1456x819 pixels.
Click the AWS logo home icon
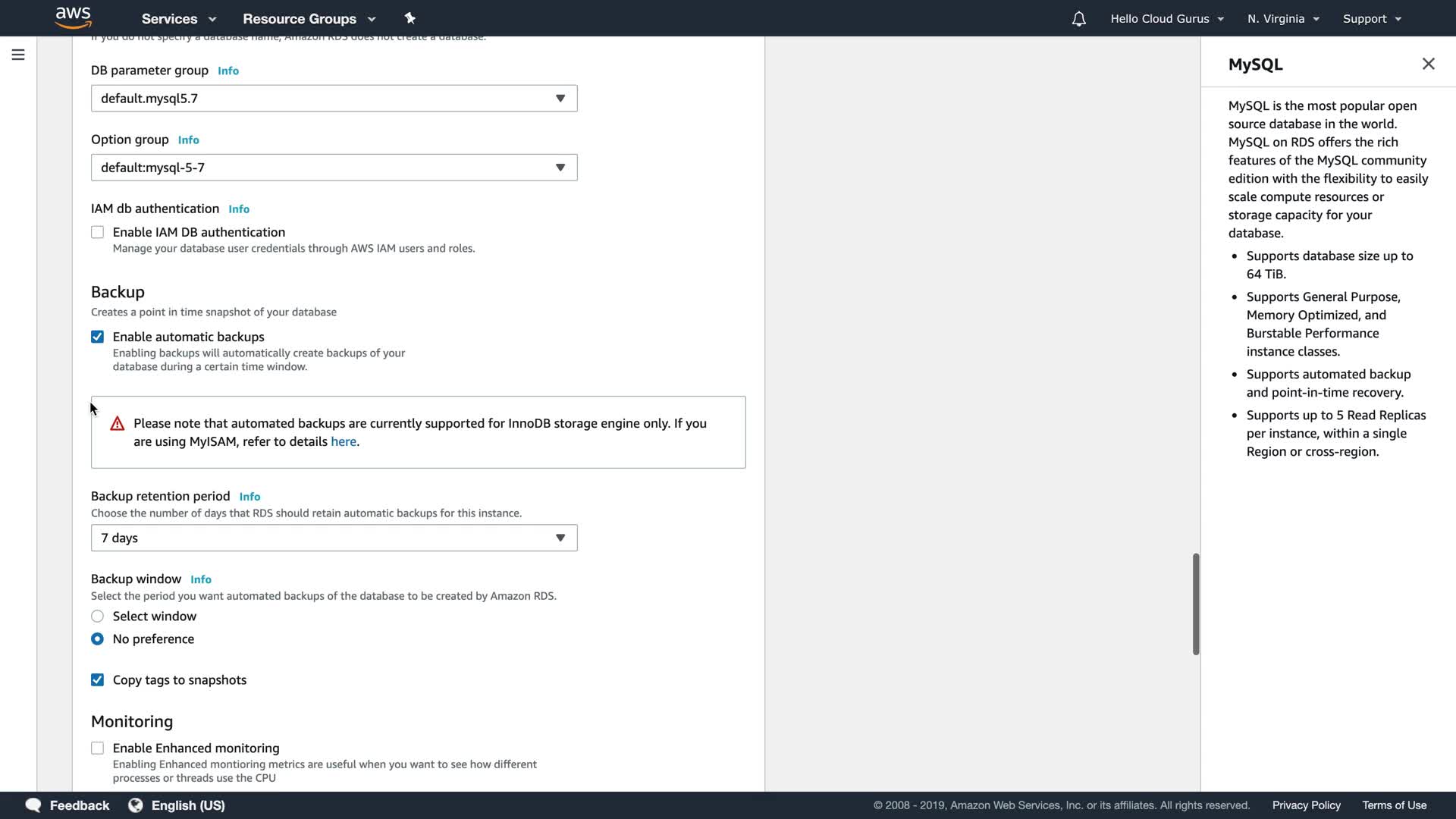[x=73, y=17]
